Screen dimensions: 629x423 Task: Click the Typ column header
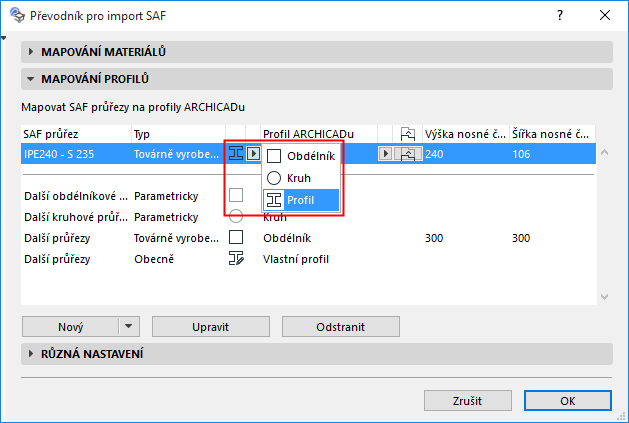179,134
